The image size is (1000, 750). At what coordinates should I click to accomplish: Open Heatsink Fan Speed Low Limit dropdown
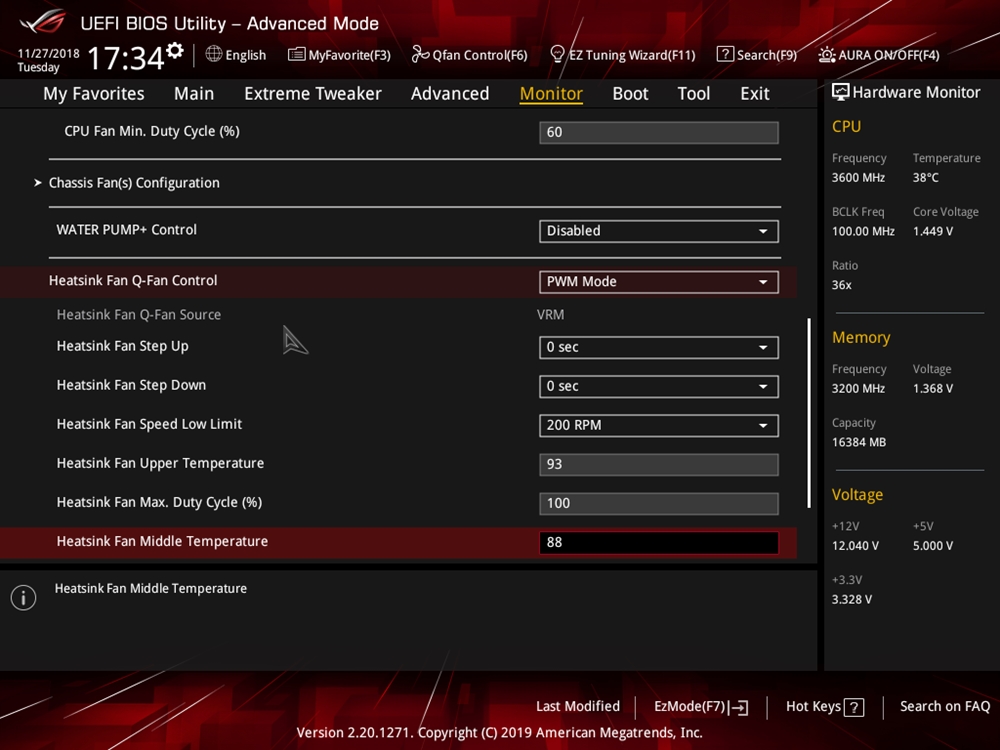659,425
